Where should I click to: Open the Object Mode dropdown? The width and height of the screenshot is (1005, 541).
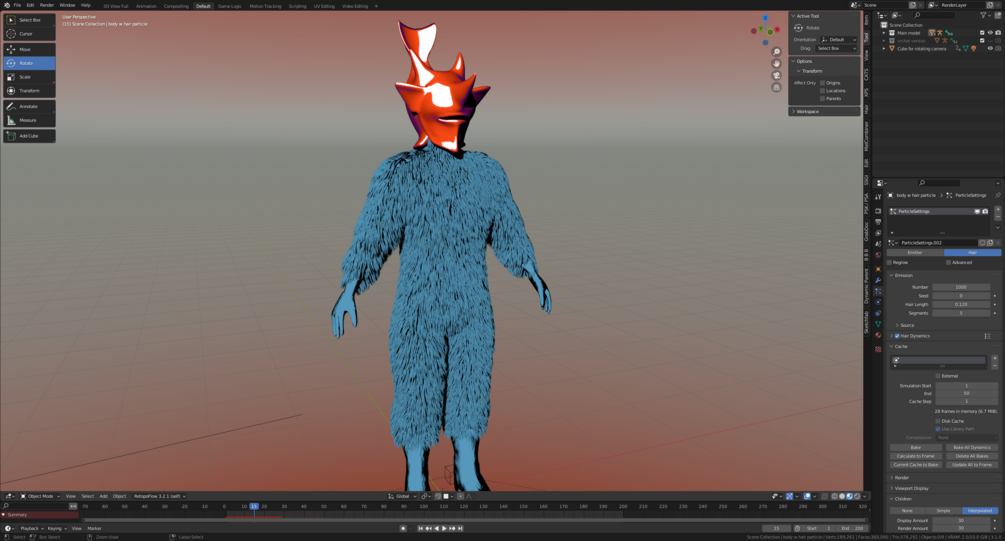point(40,496)
